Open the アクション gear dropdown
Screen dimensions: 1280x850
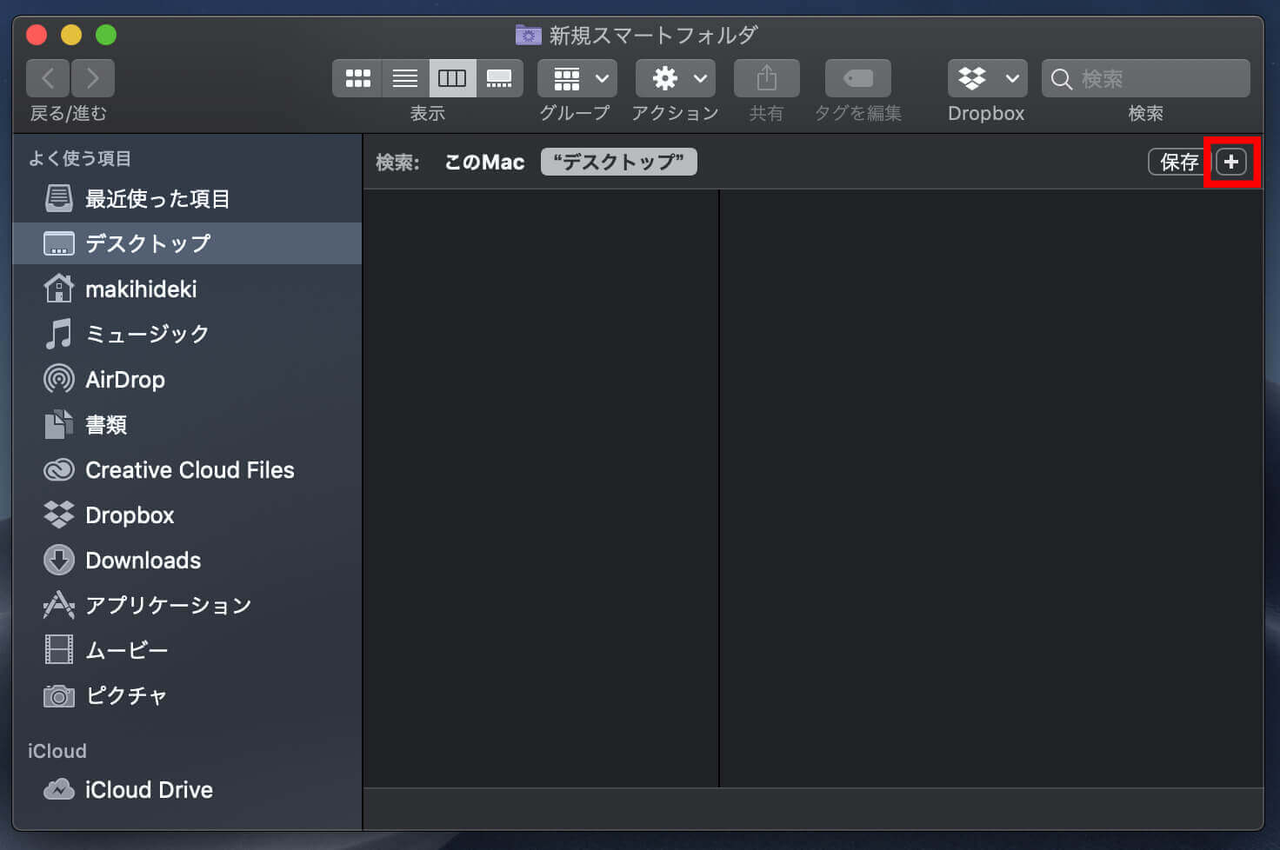(x=675, y=78)
